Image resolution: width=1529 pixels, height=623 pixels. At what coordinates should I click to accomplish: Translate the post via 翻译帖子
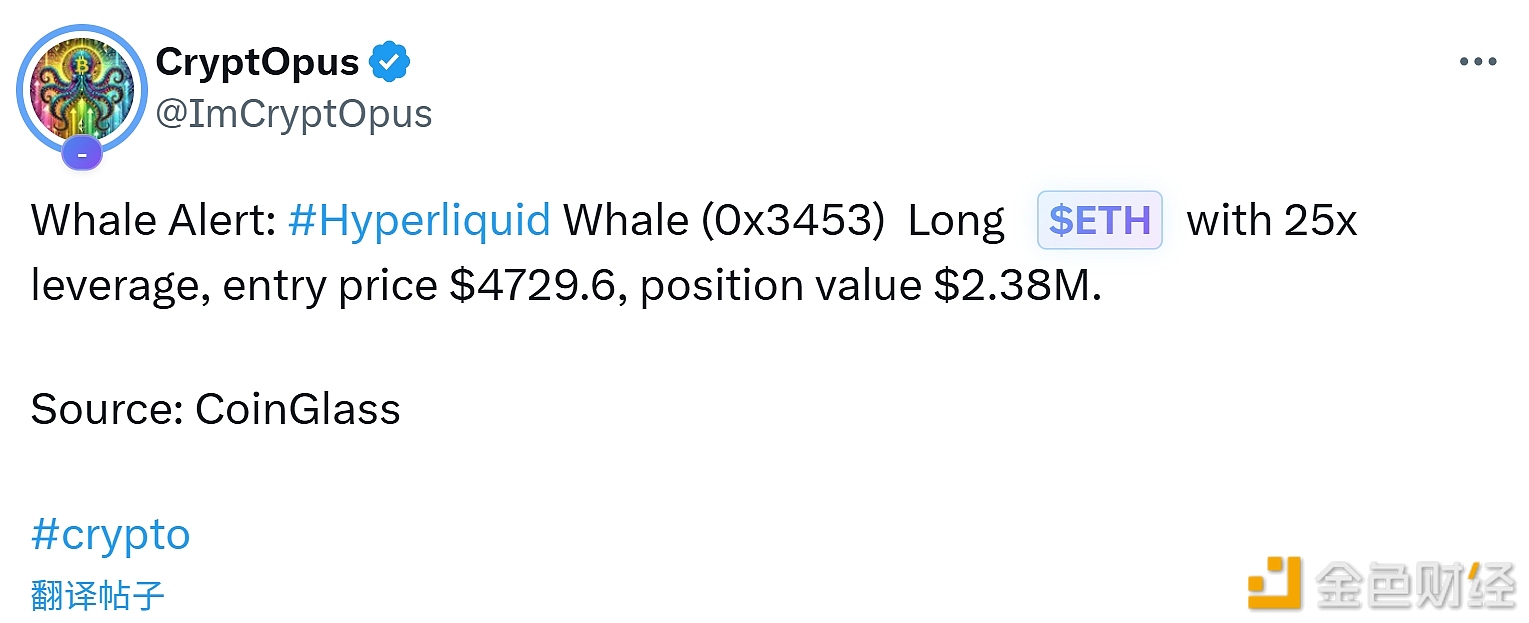(97, 596)
